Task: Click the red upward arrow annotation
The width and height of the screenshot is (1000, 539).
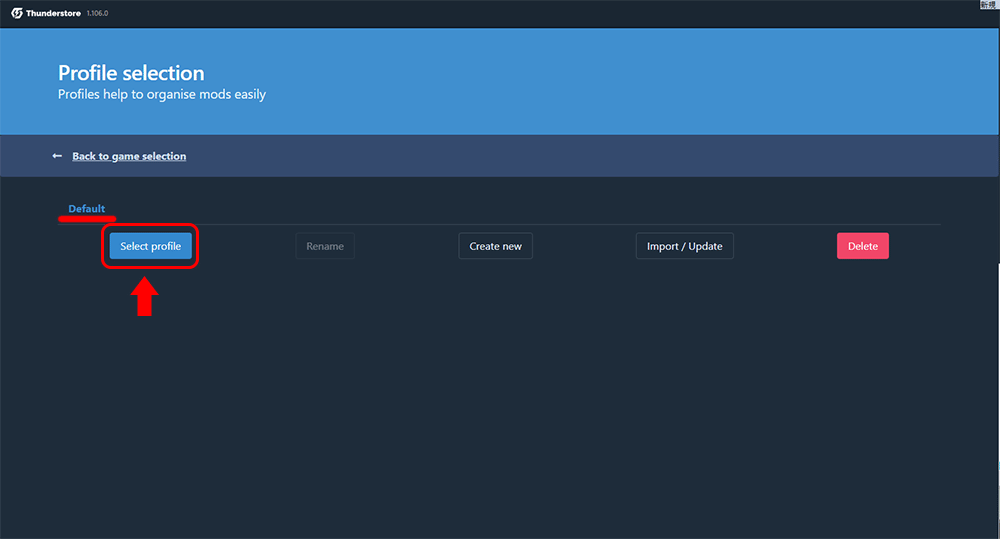Action: pos(146,297)
